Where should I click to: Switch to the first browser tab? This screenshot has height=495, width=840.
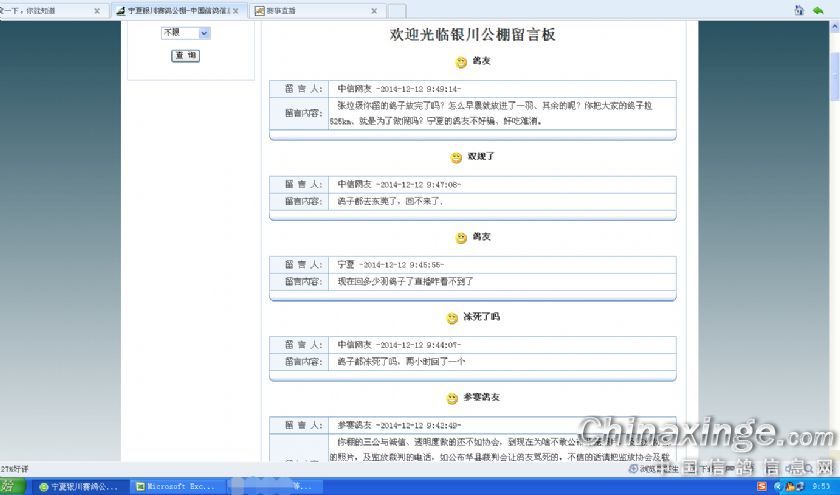pos(45,11)
